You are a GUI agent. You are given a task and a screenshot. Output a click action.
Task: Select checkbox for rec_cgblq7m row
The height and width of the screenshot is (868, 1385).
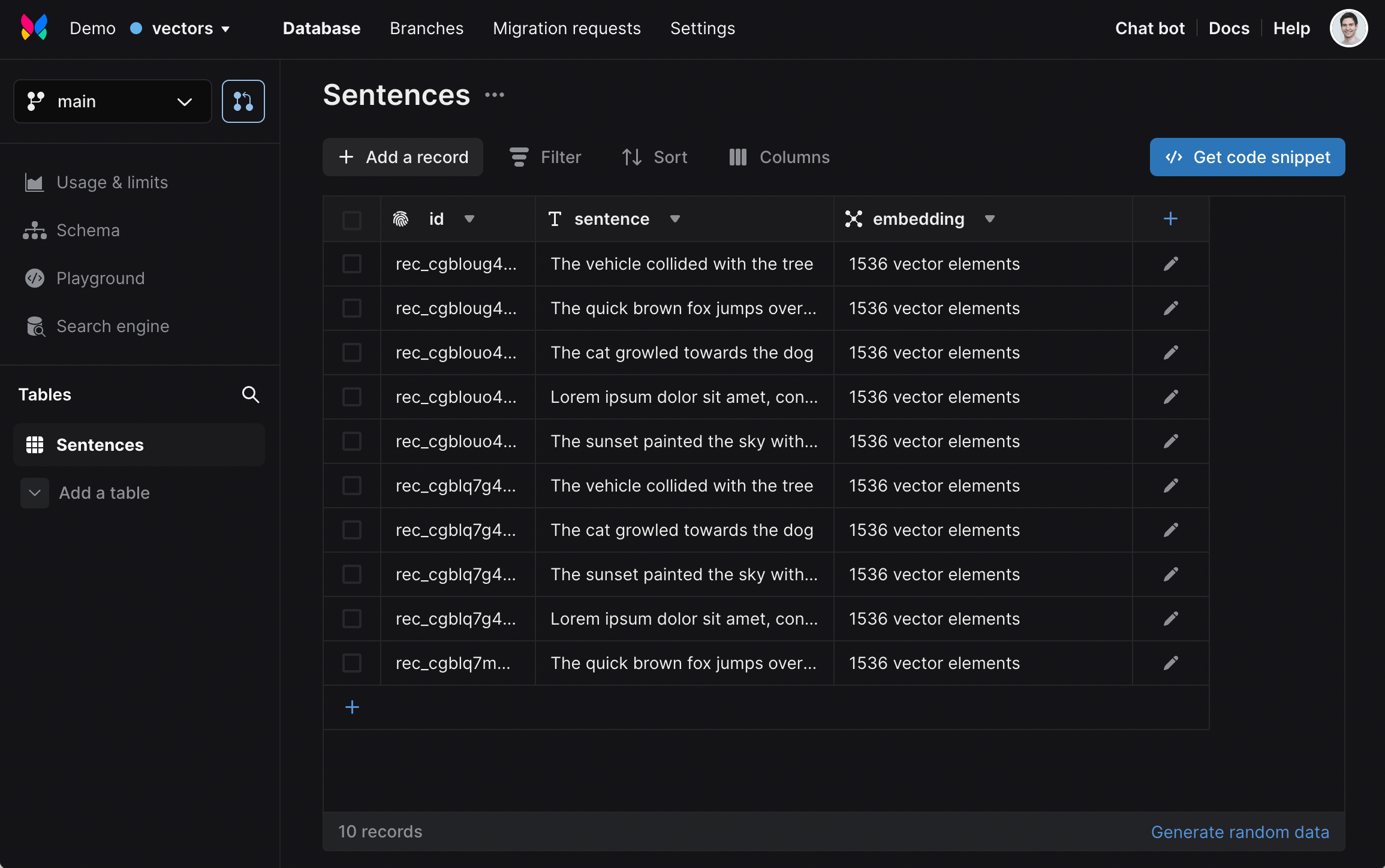pyautogui.click(x=352, y=663)
